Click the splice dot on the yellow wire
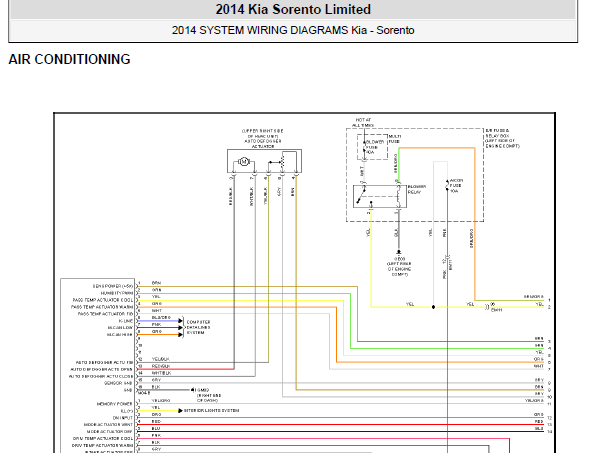 point(433,307)
